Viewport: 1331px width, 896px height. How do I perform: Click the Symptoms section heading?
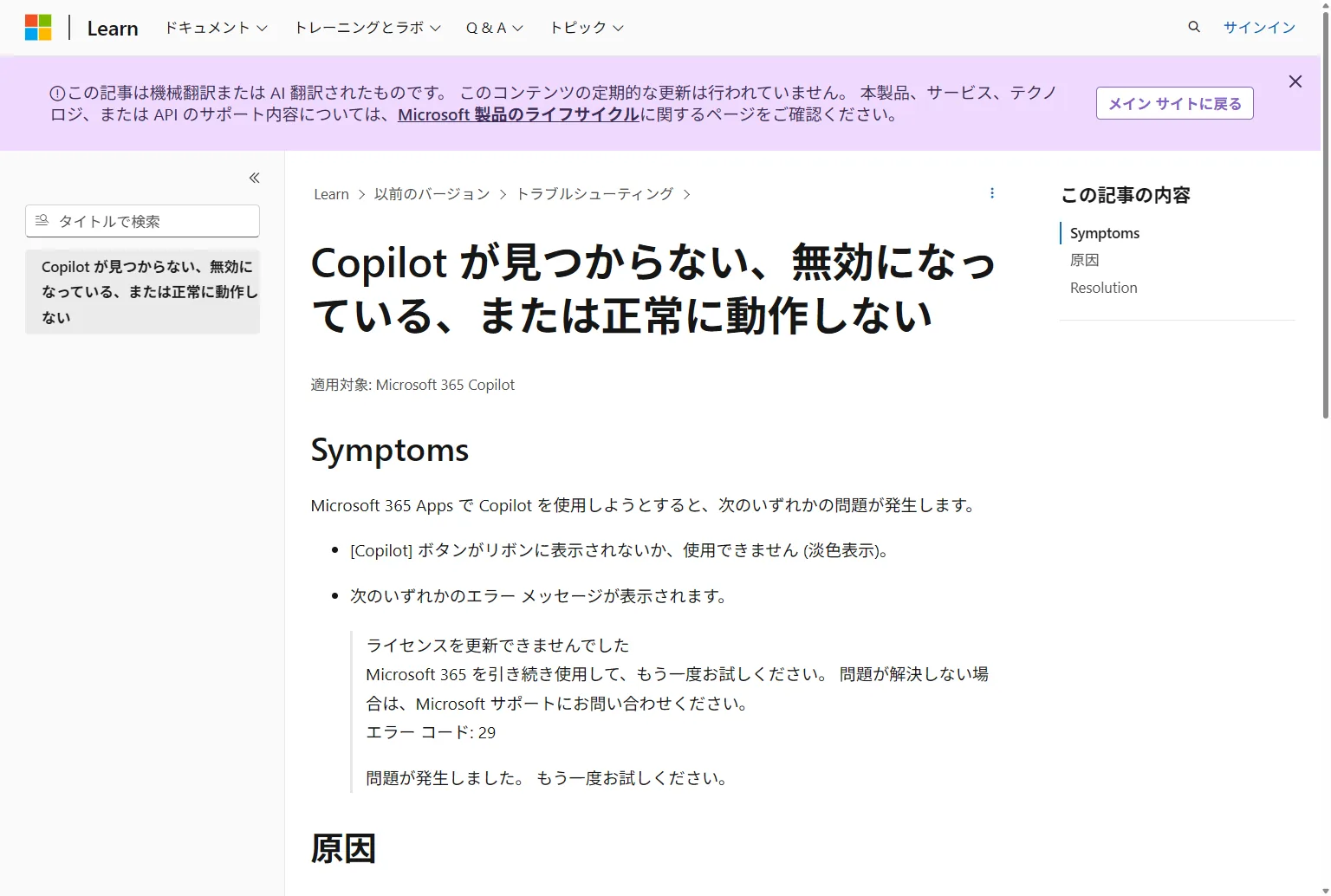point(389,451)
